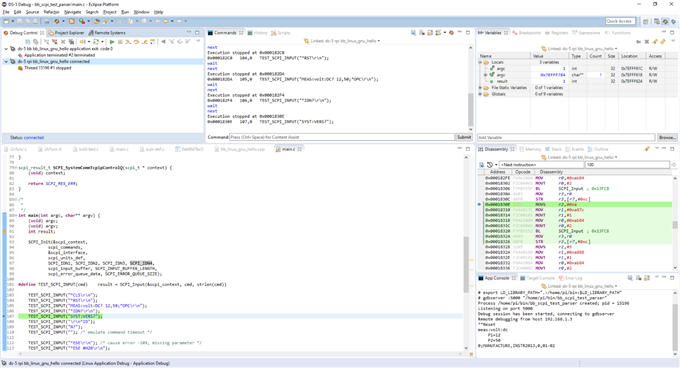Open the Navigate menu

72,12
